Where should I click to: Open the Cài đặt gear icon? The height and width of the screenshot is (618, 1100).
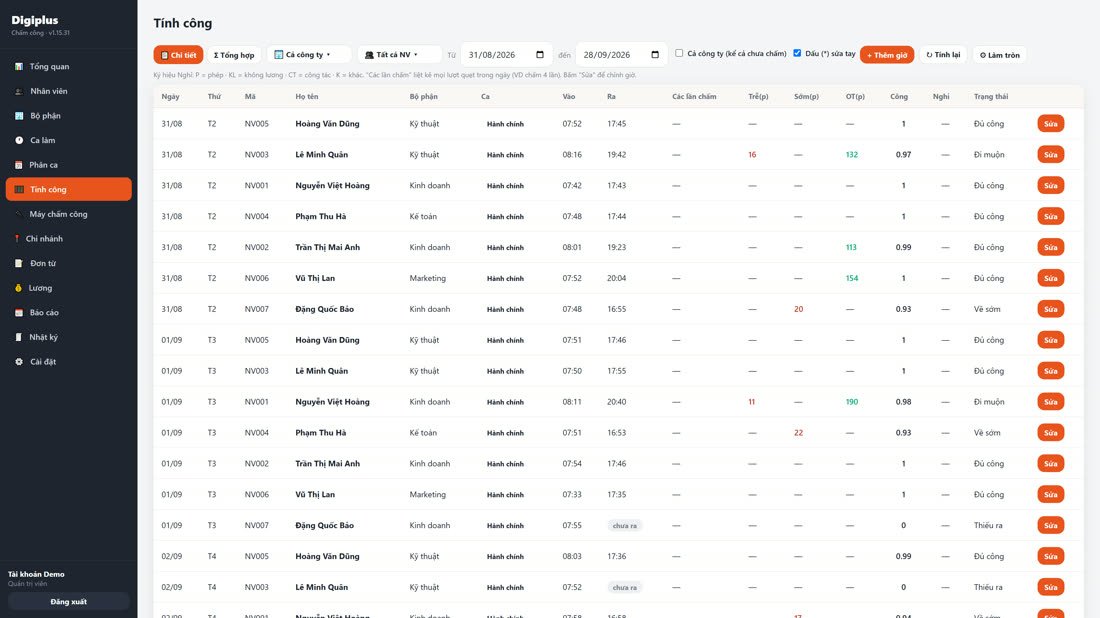click(x=19, y=362)
